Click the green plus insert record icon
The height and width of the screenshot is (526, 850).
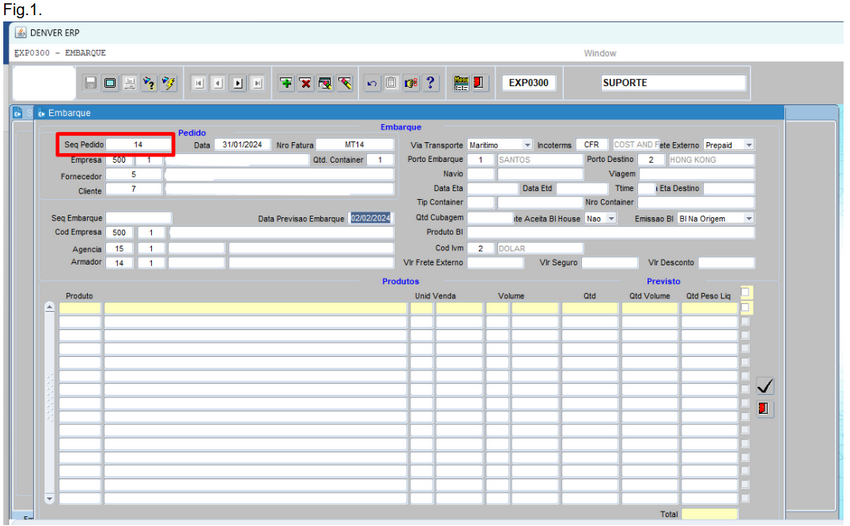coord(286,83)
